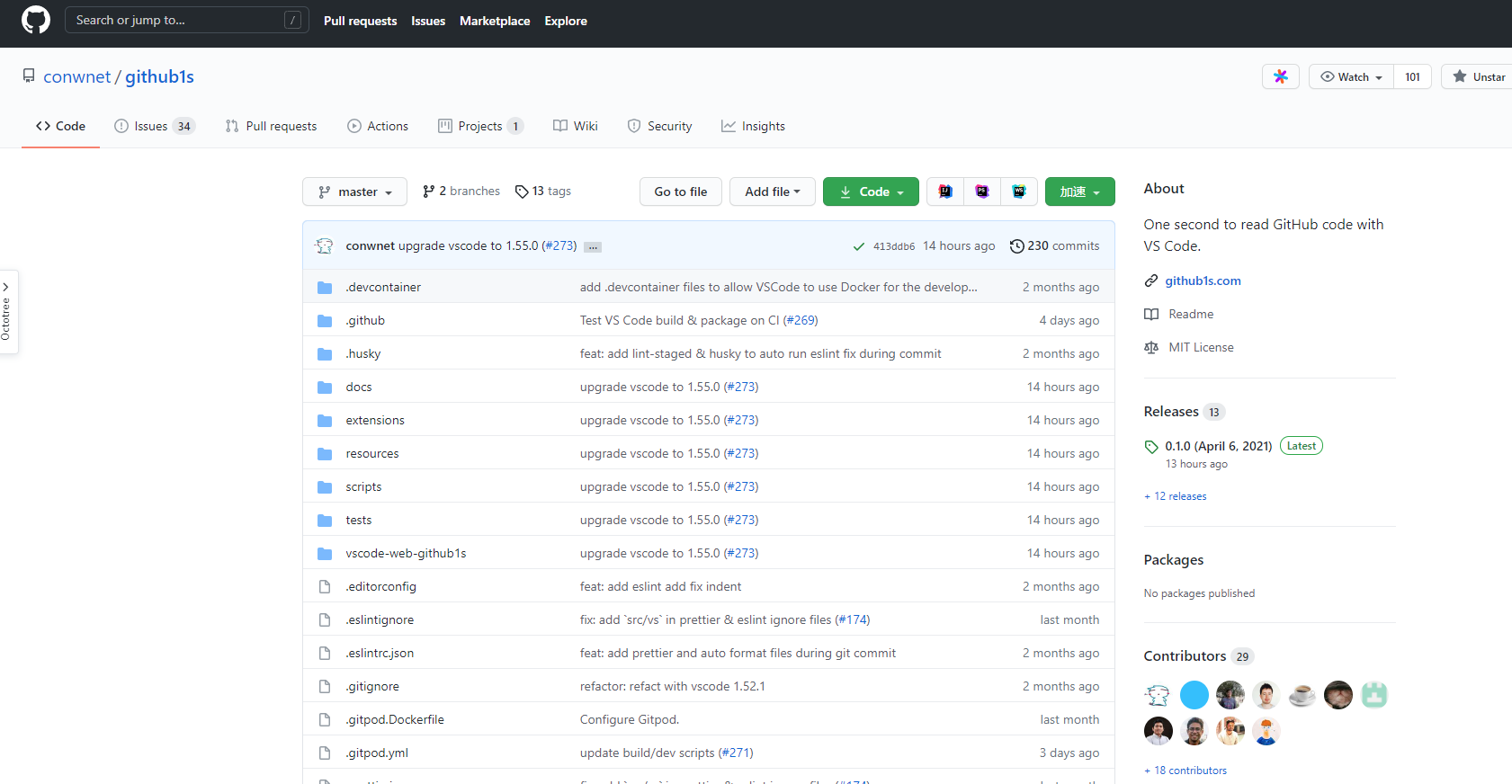Open Explore in the top navigation

566,21
